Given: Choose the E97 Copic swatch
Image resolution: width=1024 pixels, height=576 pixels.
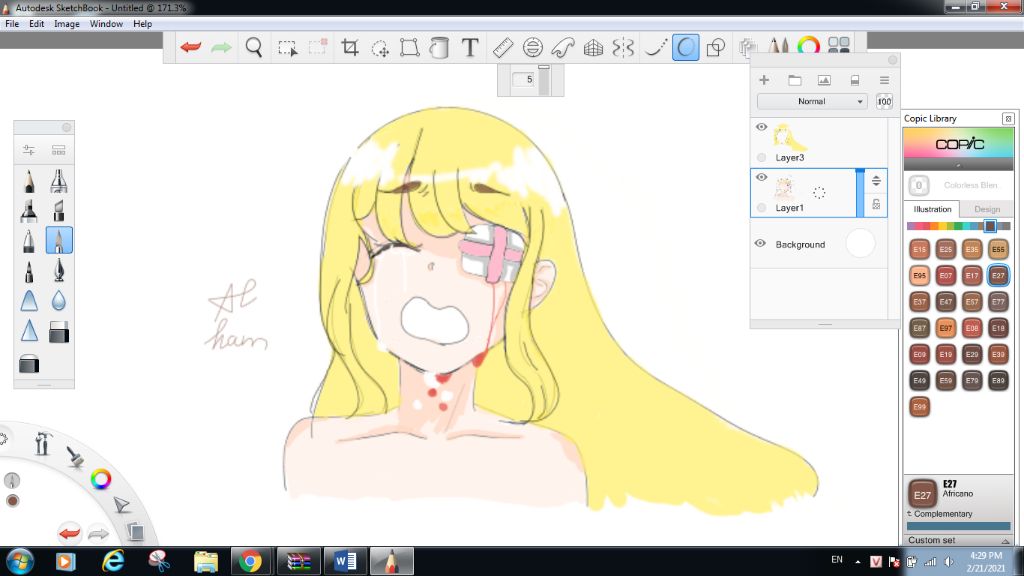Looking at the screenshot, I should (x=946, y=328).
